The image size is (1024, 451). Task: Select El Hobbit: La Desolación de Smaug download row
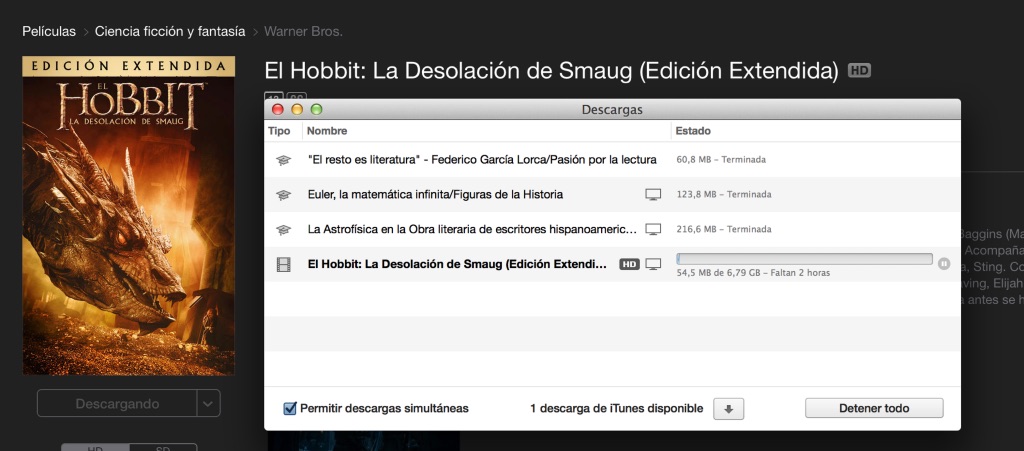coord(612,264)
